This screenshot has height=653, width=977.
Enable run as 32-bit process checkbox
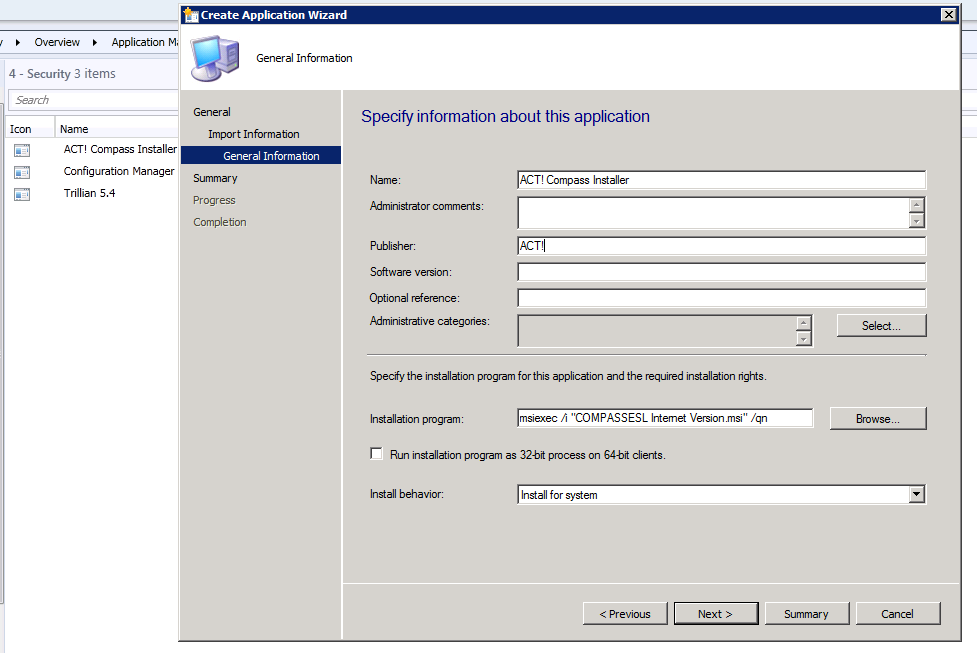coord(376,454)
